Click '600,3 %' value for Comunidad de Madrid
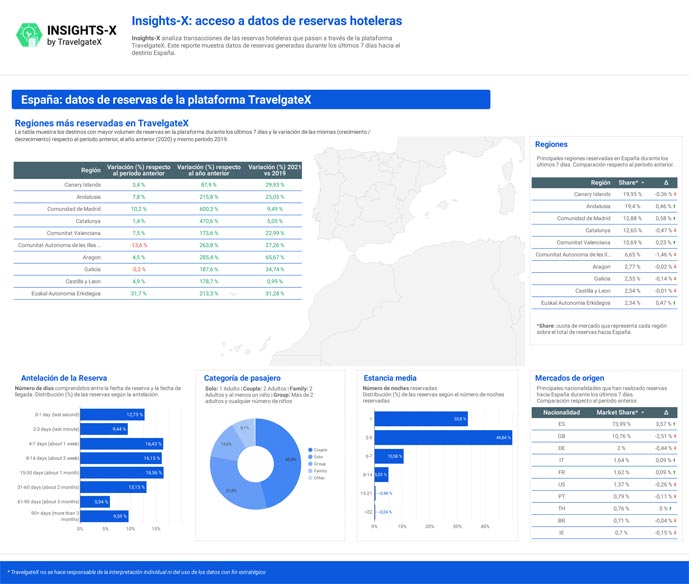Screen dimensions: 689x584 pos(209,209)
